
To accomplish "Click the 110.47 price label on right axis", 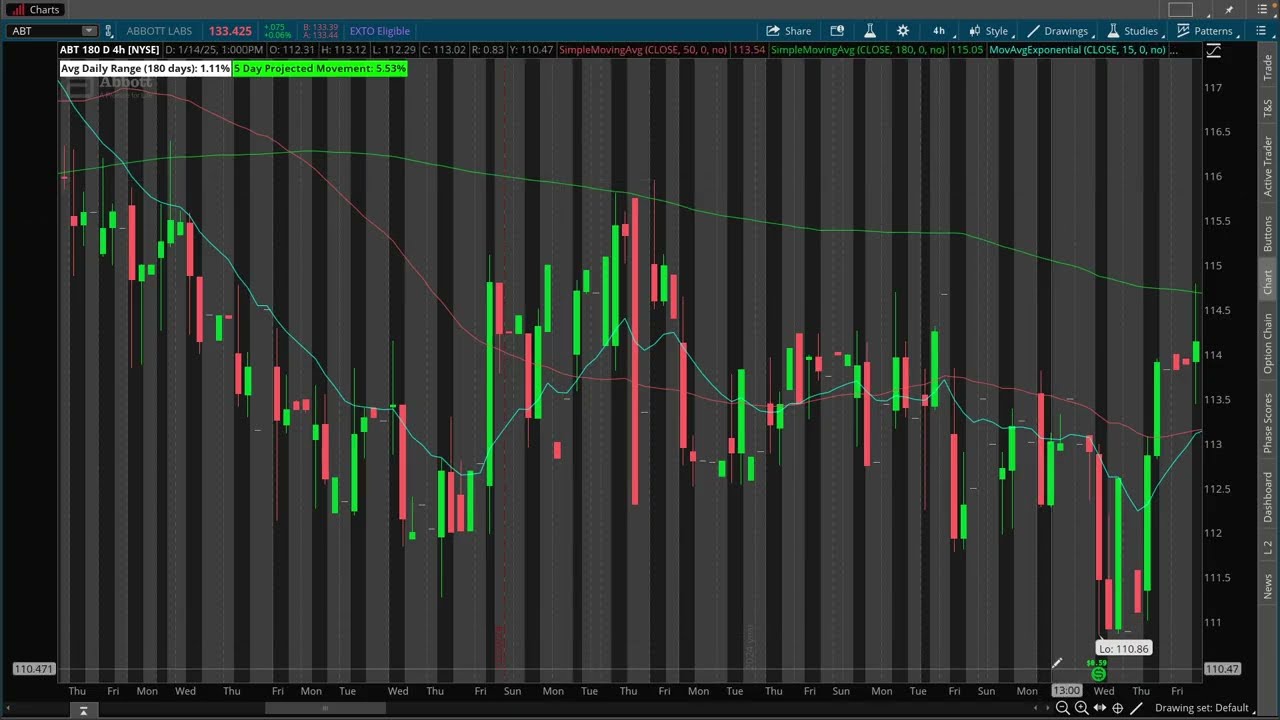I will click(1223, 669).
